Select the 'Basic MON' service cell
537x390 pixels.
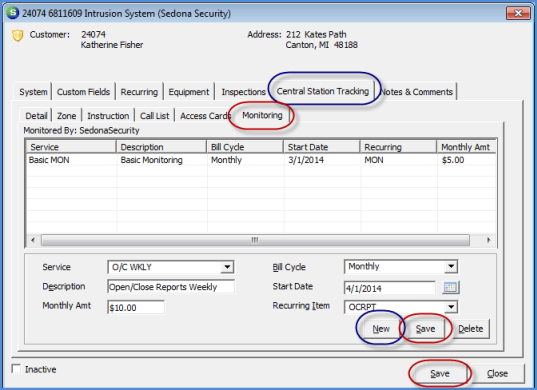(71, 160)
